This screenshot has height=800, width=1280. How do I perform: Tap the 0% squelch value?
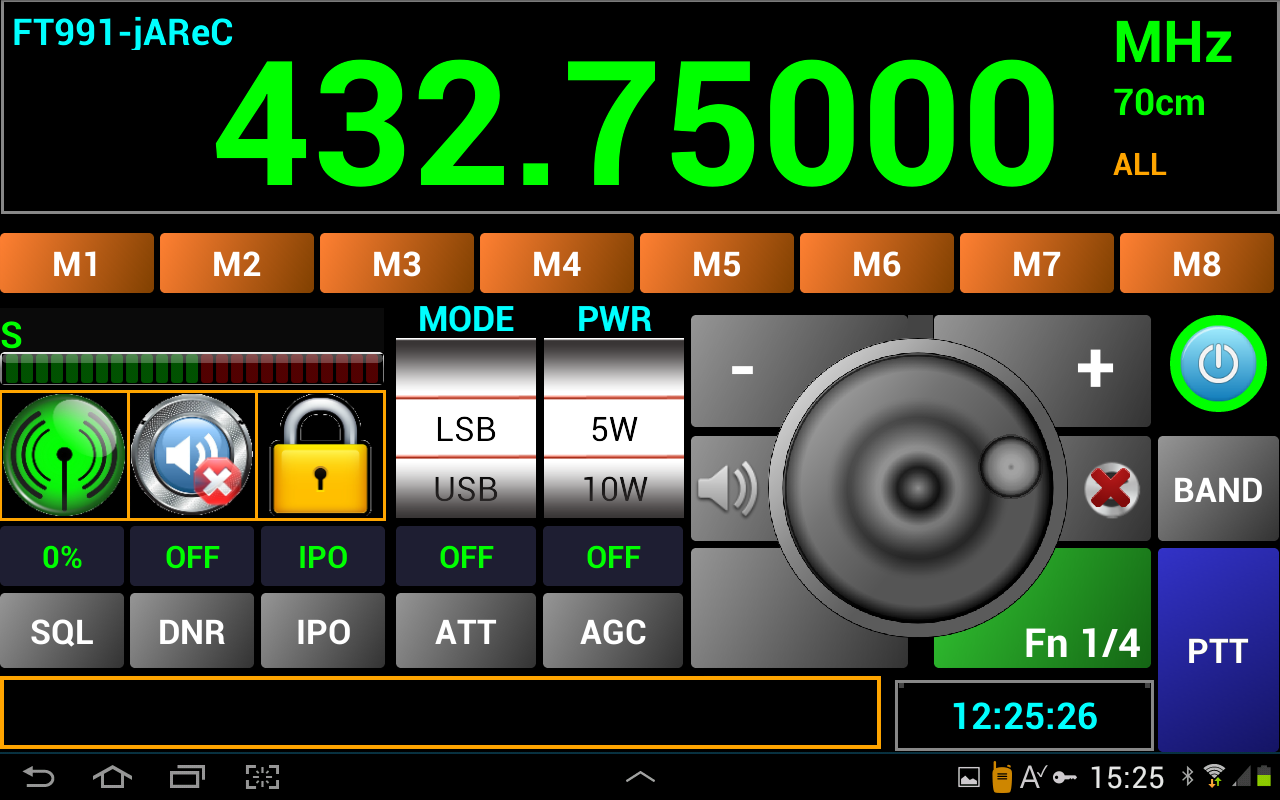(62, 557)
